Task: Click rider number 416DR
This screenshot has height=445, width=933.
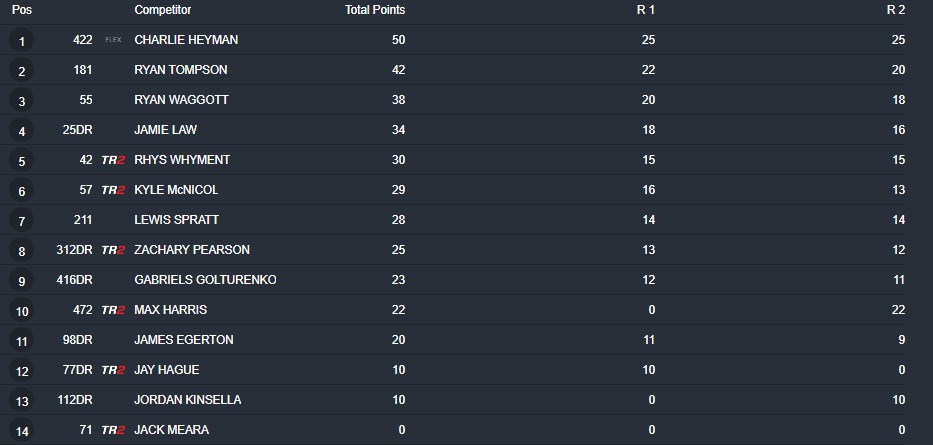Action: tap(74, 280)
